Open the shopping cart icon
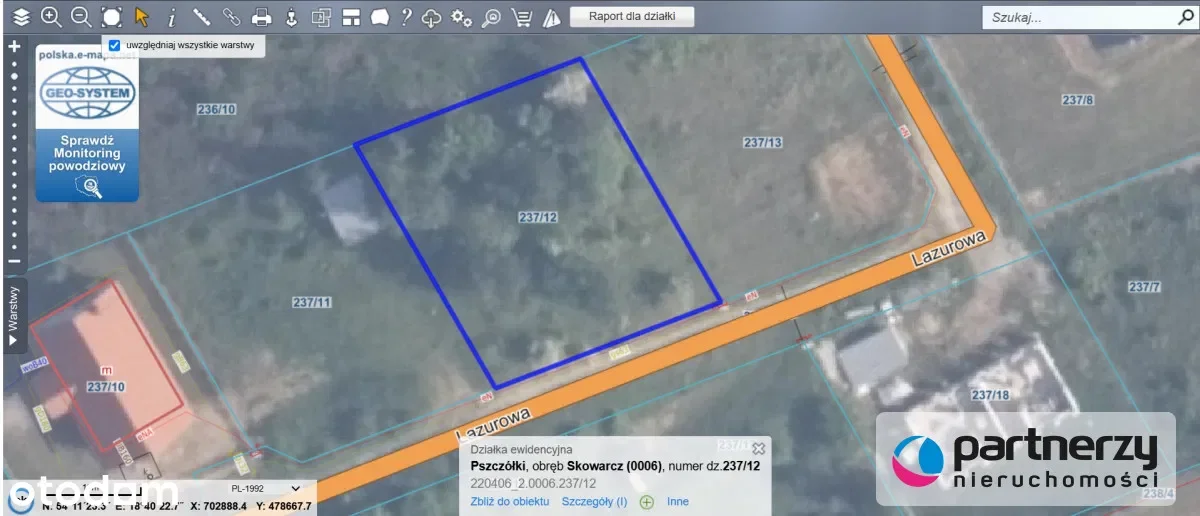 point(521,16)
